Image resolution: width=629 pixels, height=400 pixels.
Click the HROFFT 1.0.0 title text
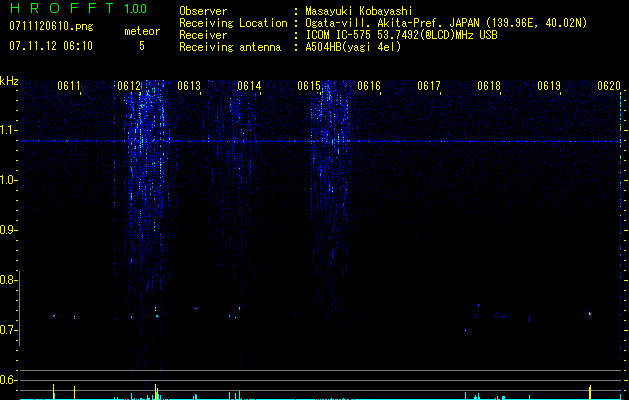79,8
